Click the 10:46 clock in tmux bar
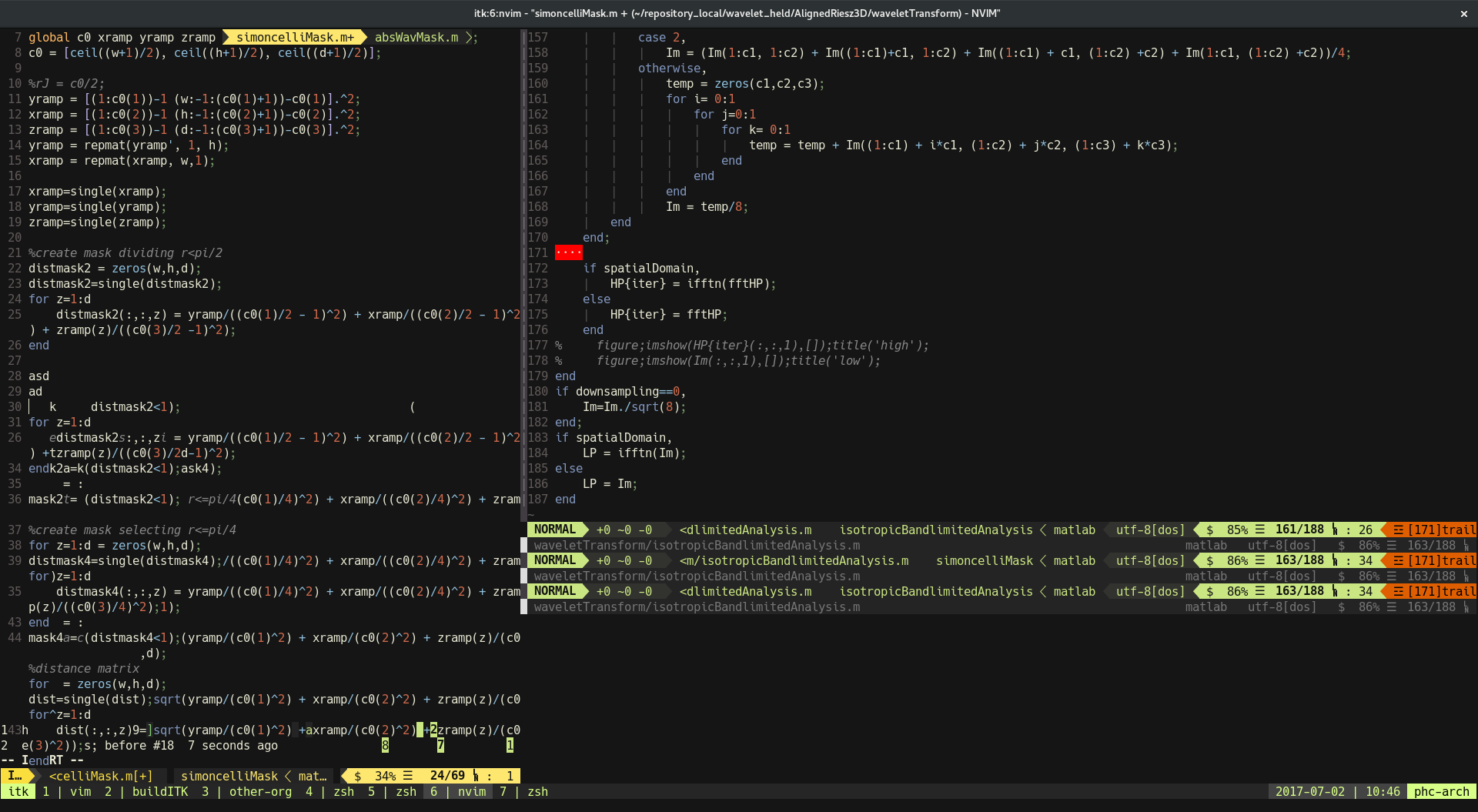 coord(1383,791)
